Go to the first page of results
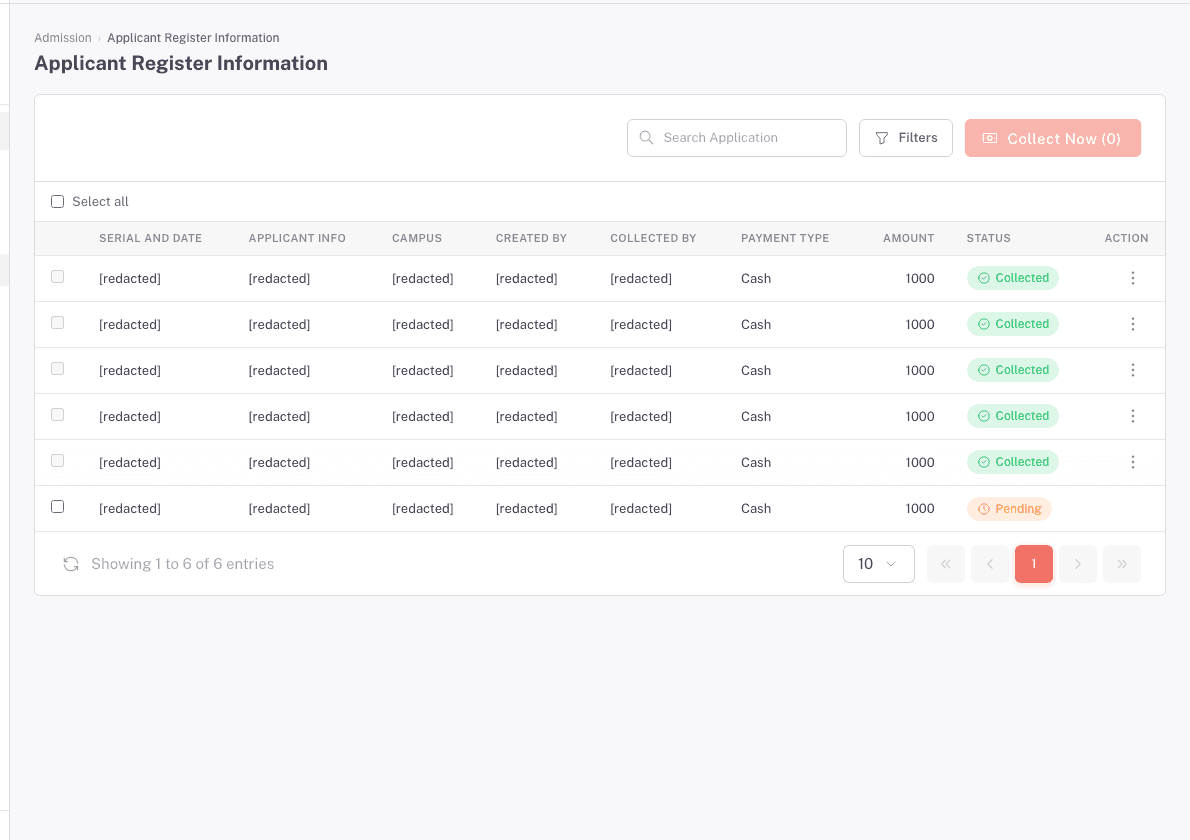Image resolution: width=1190 pixels, height=840 pixels. pos(946,564)
